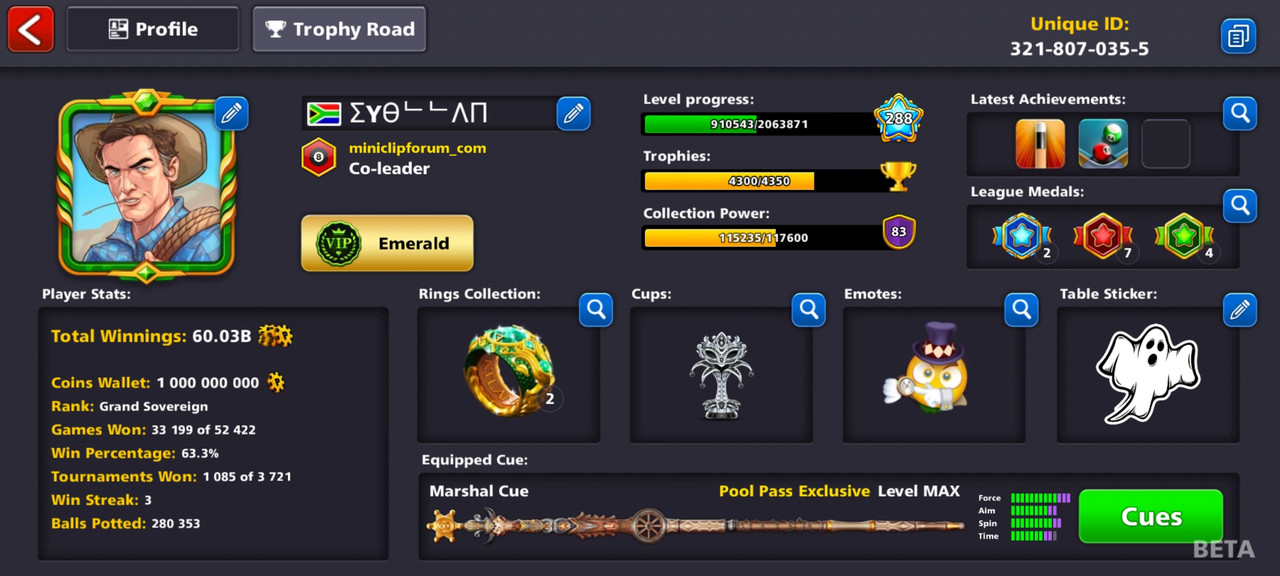Tap the green Cues button
This screenshot has height=576, width=1280.
(x=1151, y=516)
